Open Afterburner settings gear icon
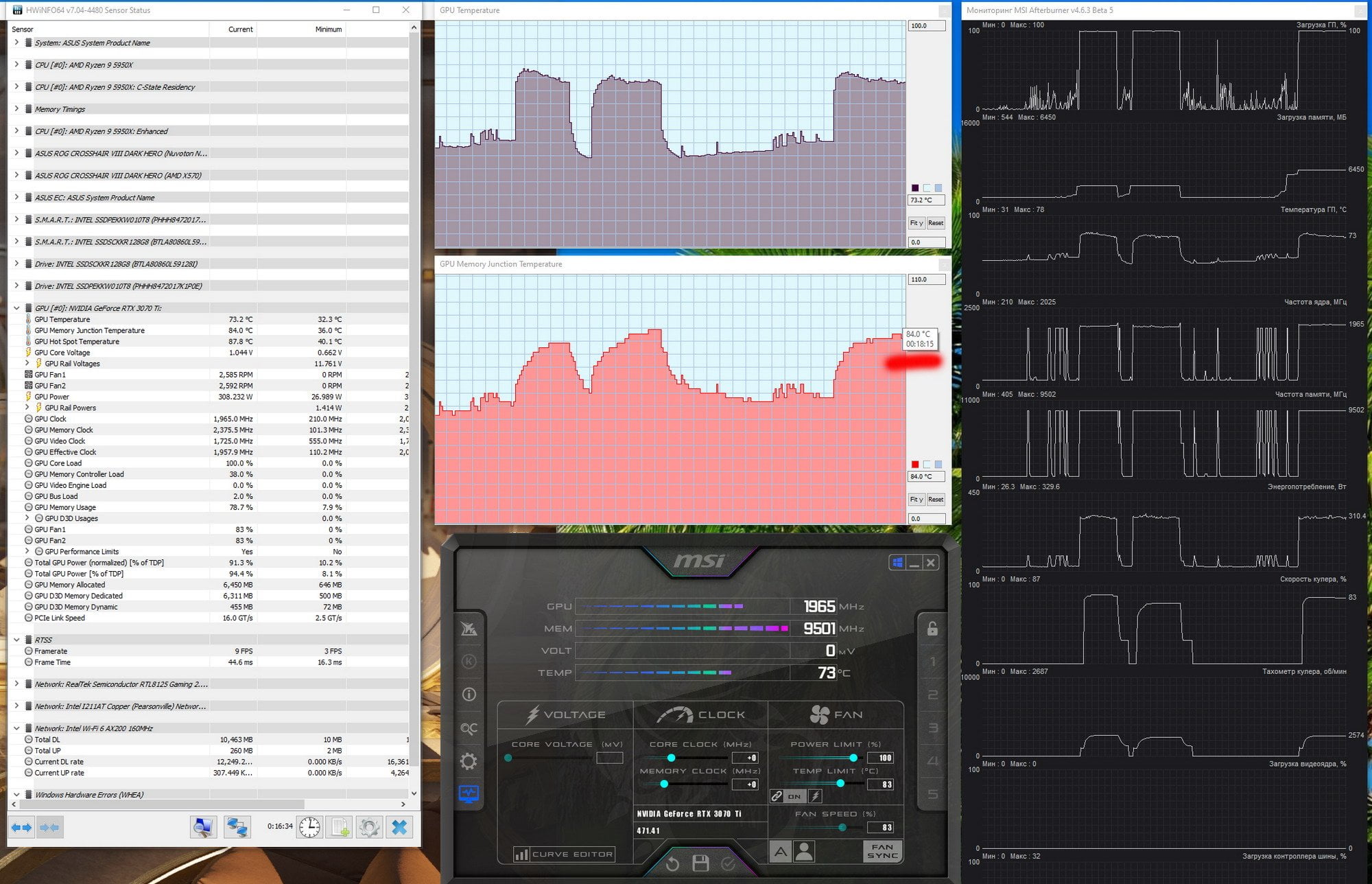 [x=469, y=760]
